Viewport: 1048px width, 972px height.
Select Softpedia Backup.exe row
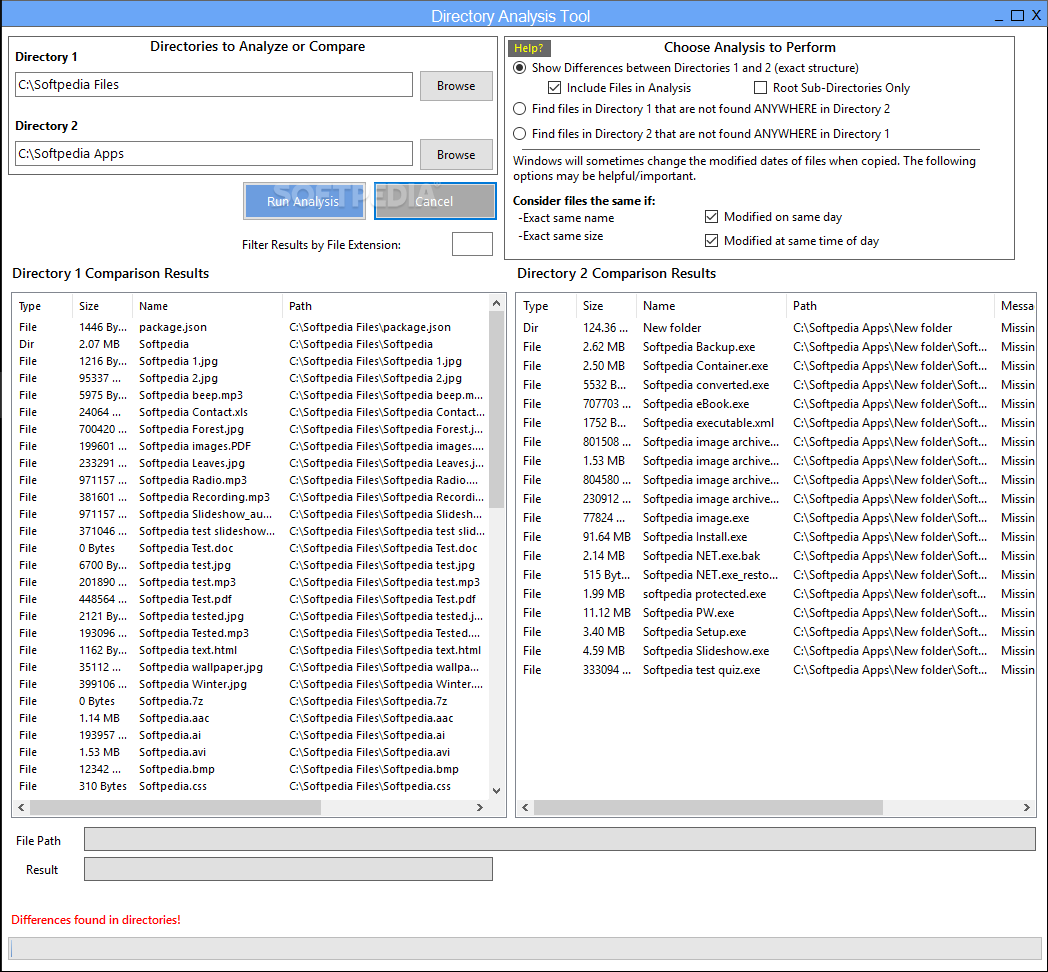coord(777,347)
